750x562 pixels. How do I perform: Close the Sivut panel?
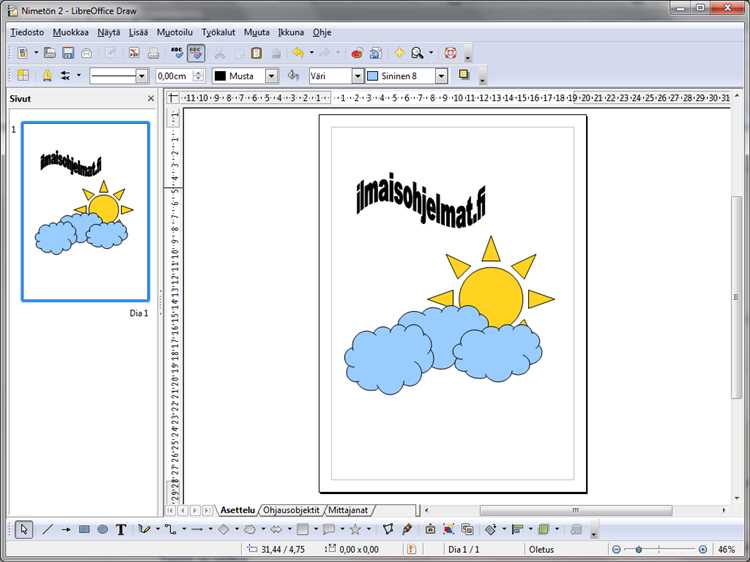[151, 99]
